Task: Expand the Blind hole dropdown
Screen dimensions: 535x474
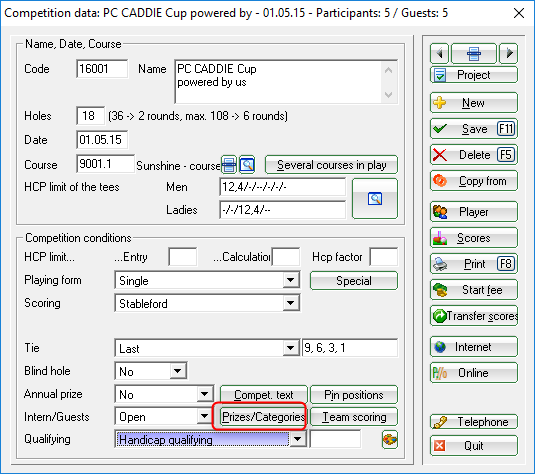Action: 177,371
